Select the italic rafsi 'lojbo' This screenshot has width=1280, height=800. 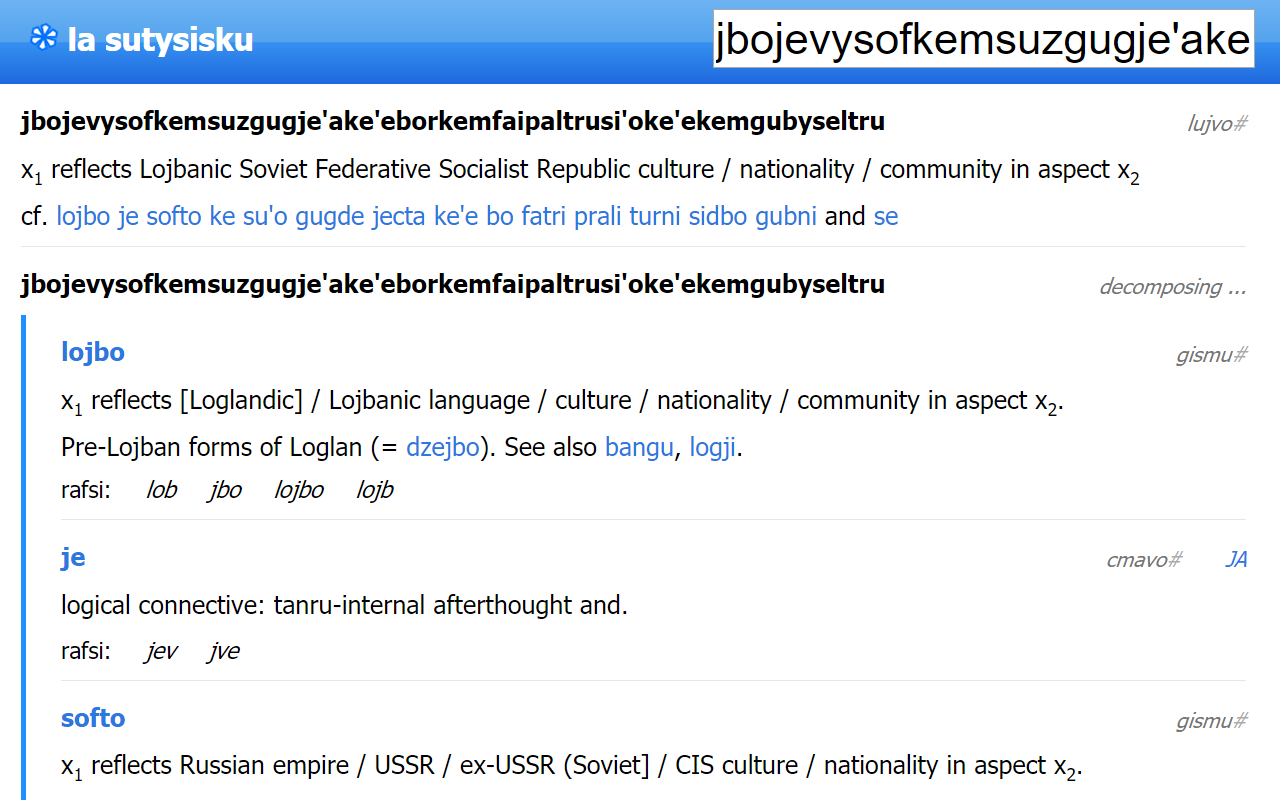tap(299, 490)
